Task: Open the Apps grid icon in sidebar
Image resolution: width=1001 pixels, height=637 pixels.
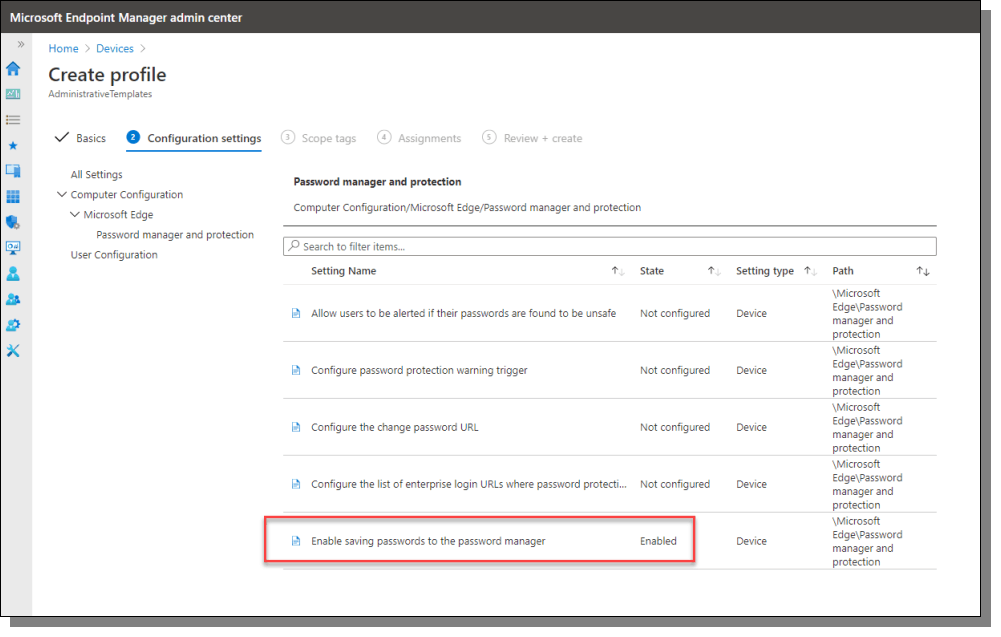Action: coord(13,197)
